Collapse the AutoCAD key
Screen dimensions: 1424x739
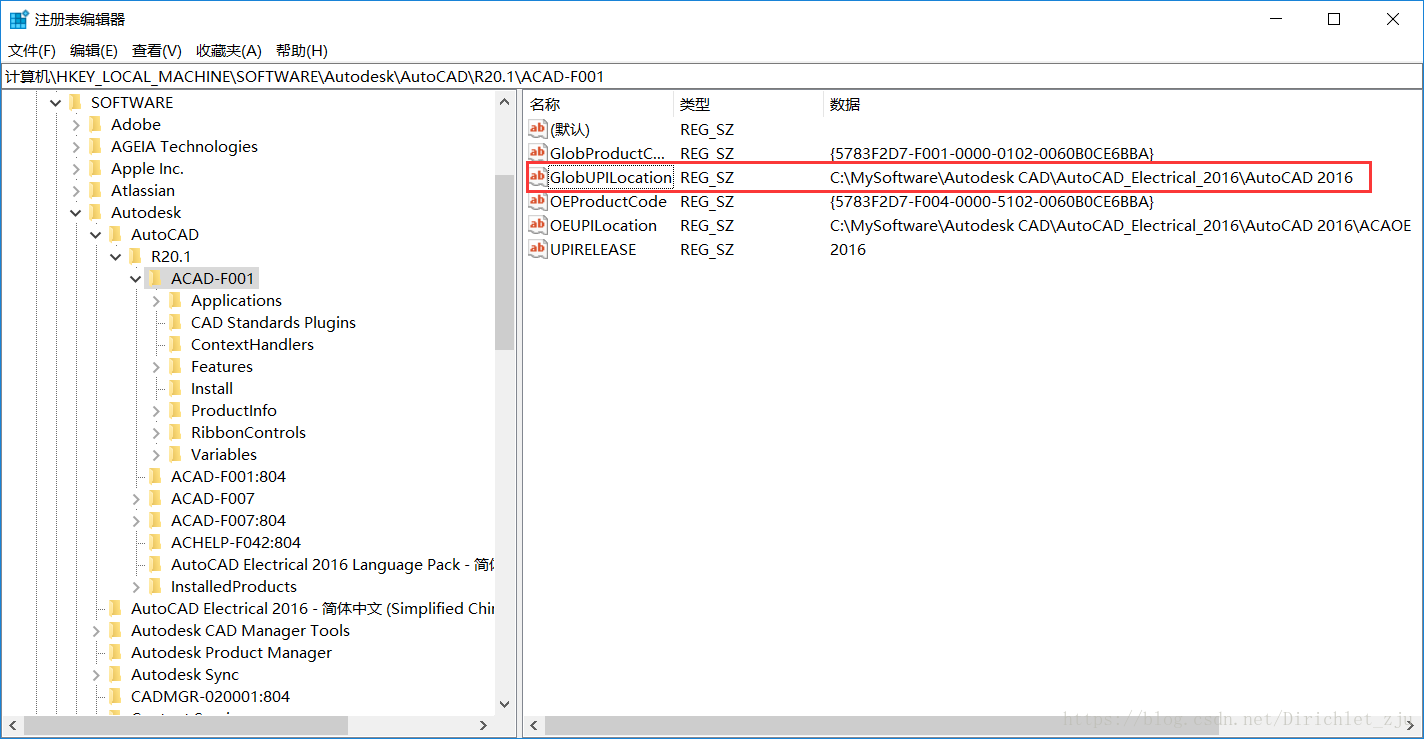[96, 234]
